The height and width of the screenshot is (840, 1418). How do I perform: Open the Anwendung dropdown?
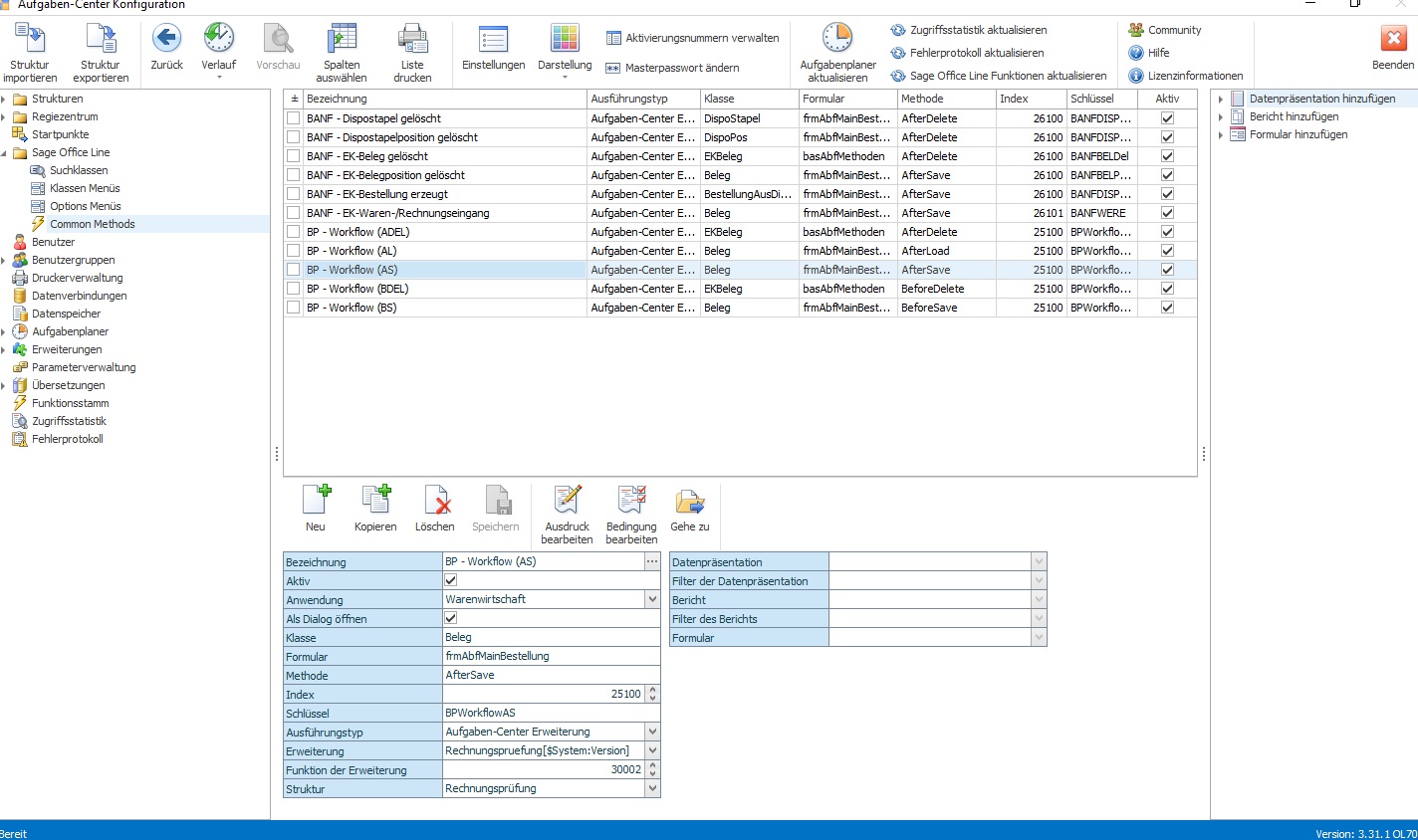coord(652,599)
